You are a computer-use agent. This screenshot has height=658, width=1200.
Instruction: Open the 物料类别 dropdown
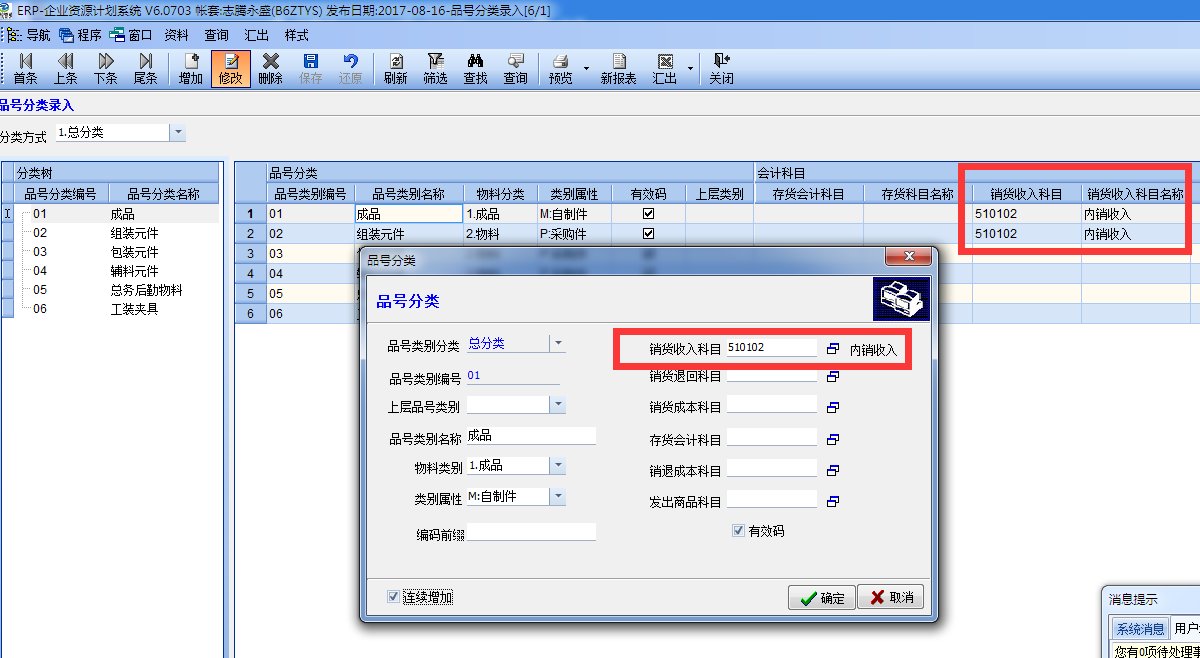click(558, 466)
